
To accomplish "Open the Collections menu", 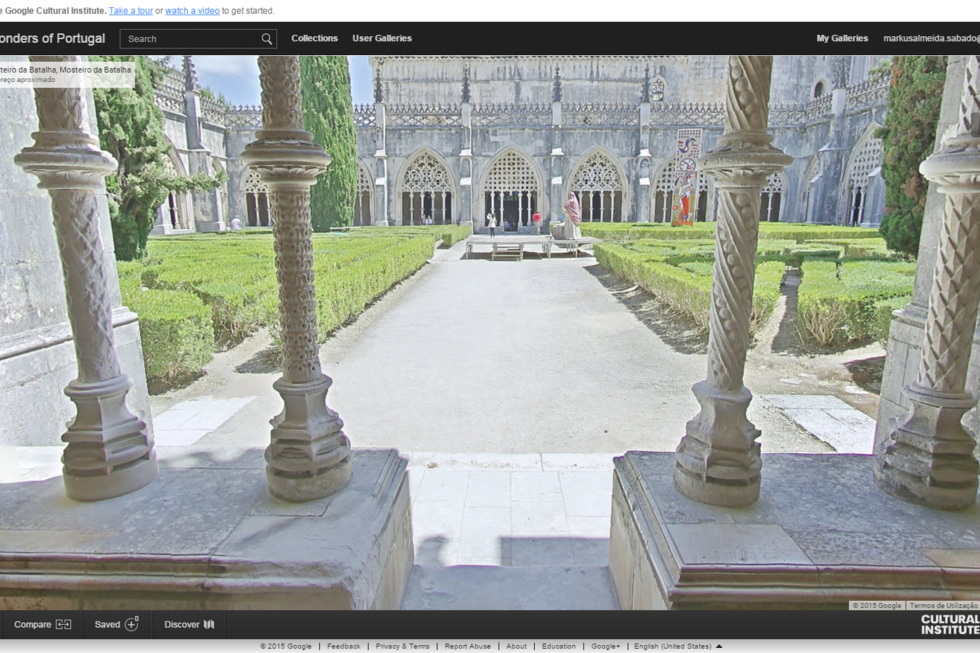I will pos(314,39).
